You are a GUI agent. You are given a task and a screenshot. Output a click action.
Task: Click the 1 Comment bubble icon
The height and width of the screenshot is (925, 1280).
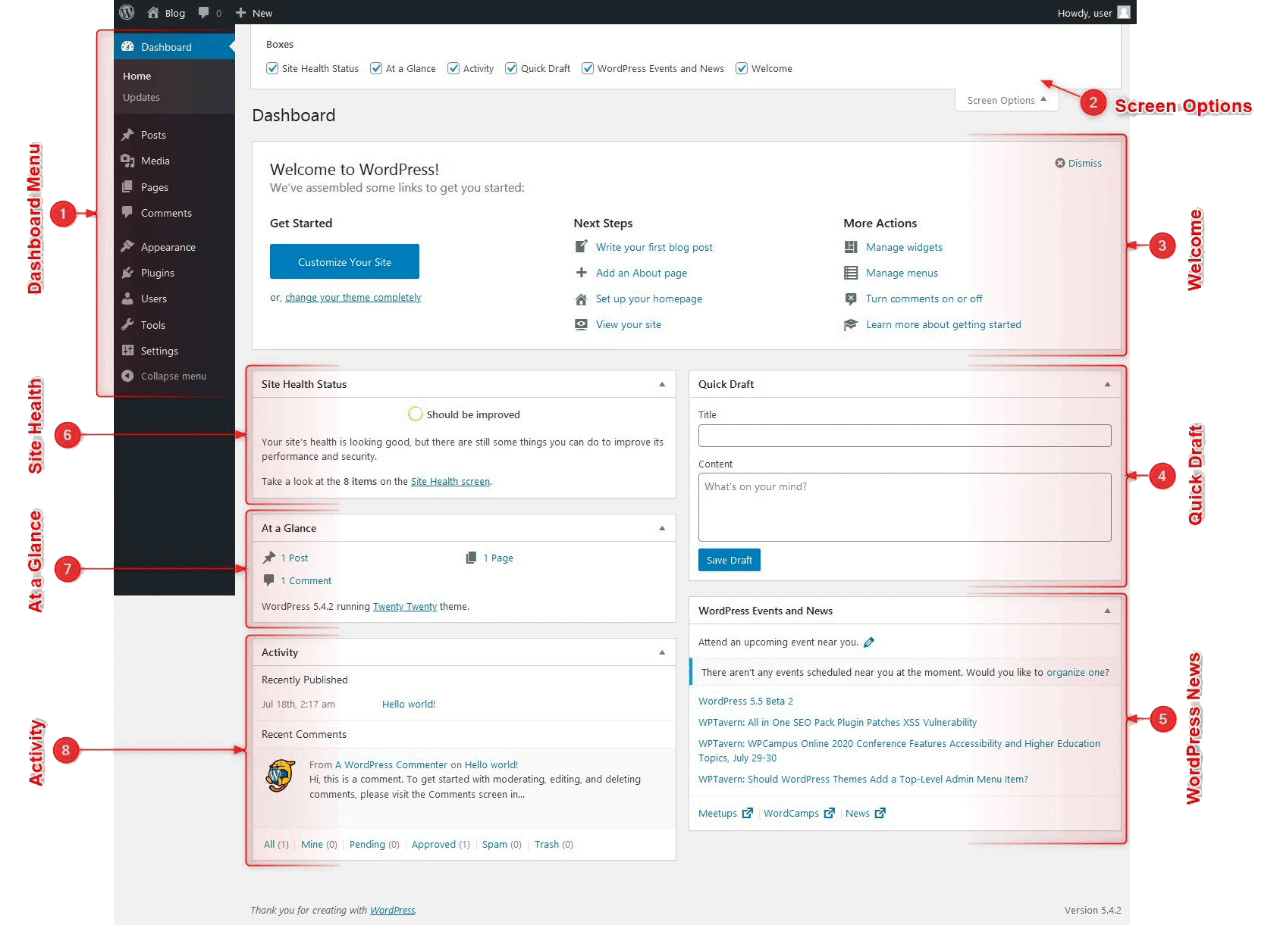(268, 580)
